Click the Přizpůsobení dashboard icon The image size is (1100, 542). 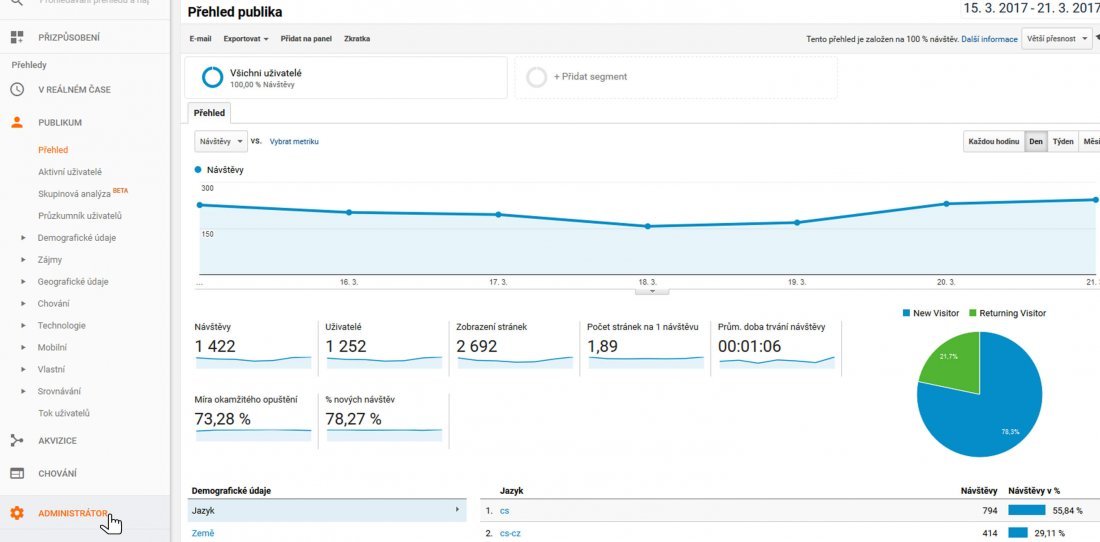click(x=17, y=38)
